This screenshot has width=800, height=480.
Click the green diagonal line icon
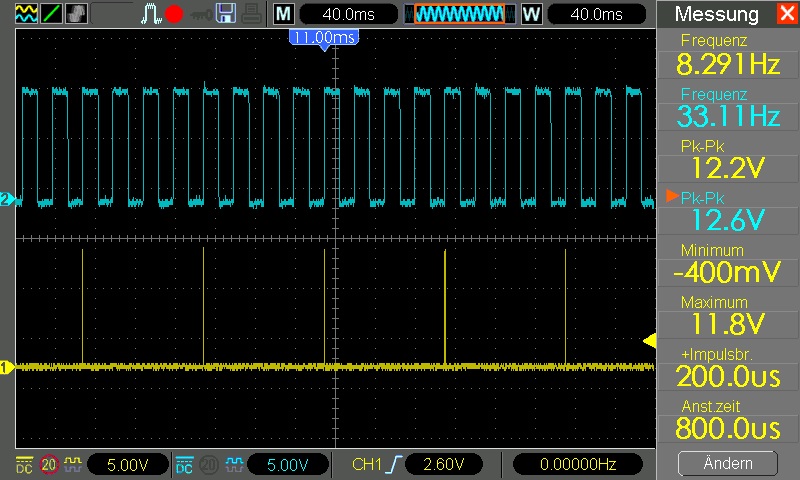click(52, 14)
